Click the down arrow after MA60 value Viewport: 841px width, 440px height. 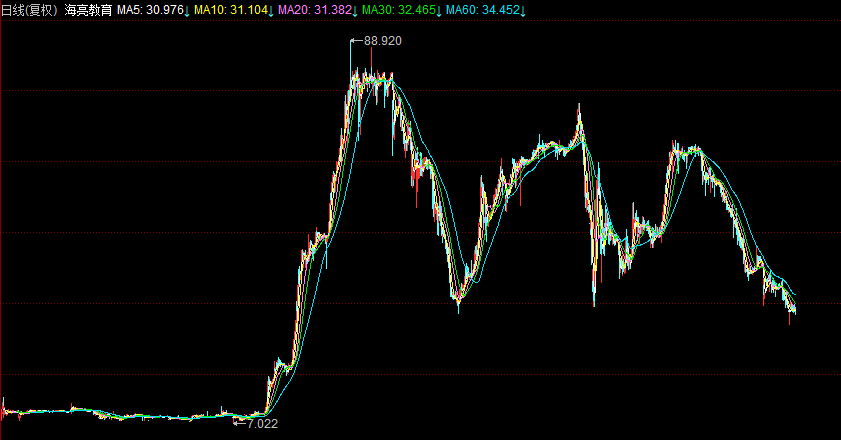click(x=523, y=11)
